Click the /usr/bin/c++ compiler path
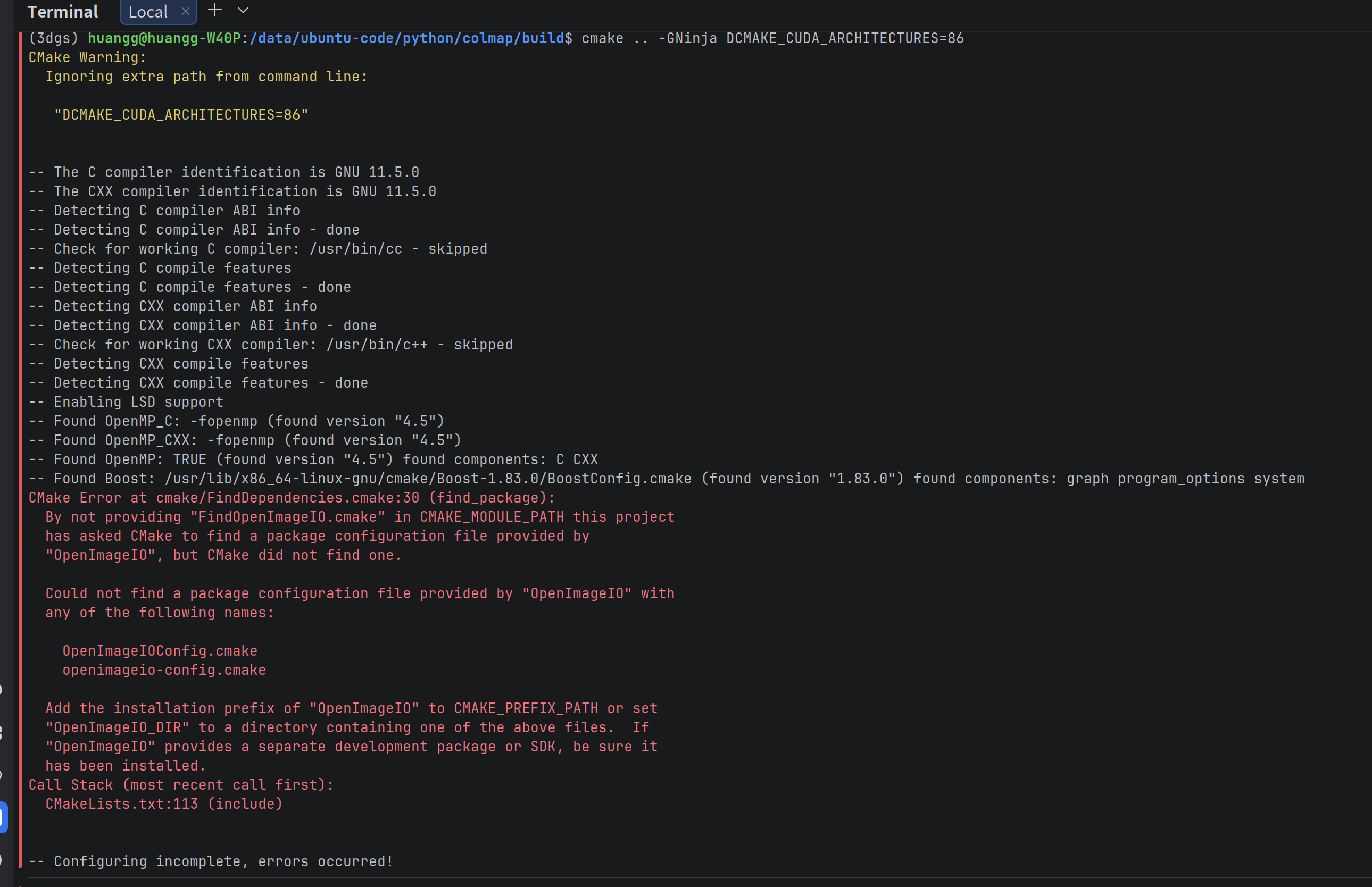The image size is (1372, 887). 377,345
